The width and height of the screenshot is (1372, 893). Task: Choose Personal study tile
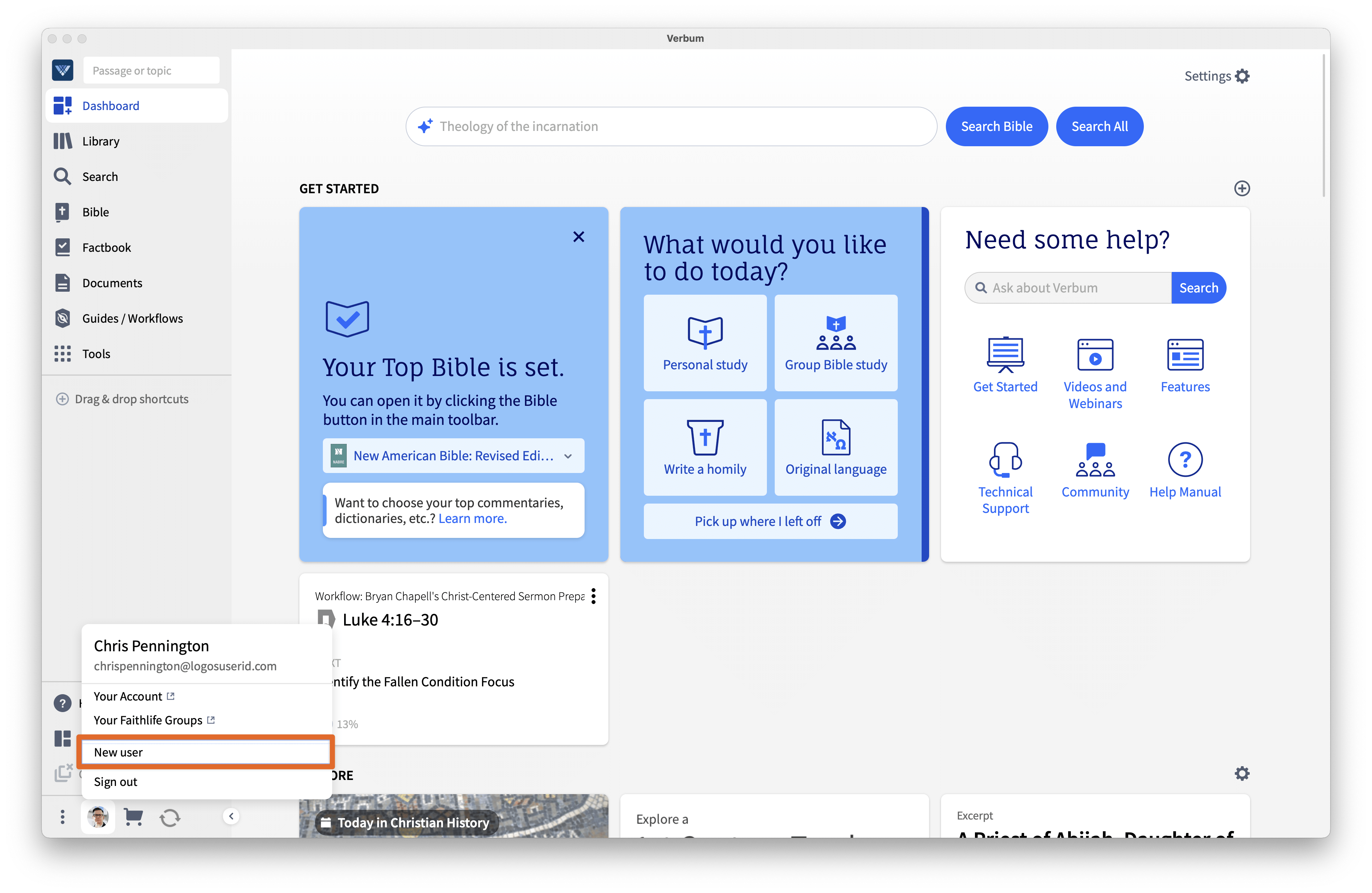coord(704,343)
